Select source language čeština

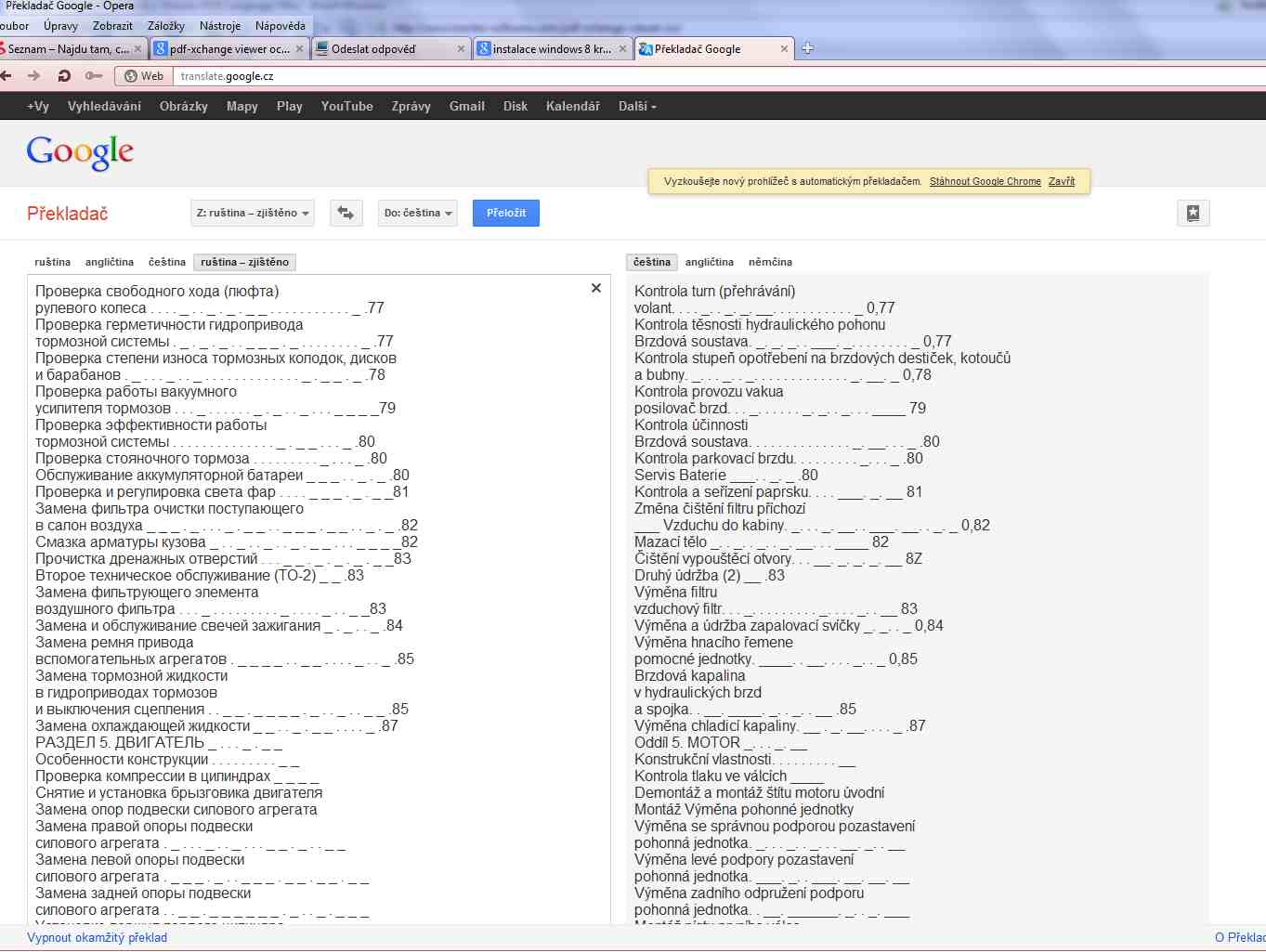coord(167,262)
